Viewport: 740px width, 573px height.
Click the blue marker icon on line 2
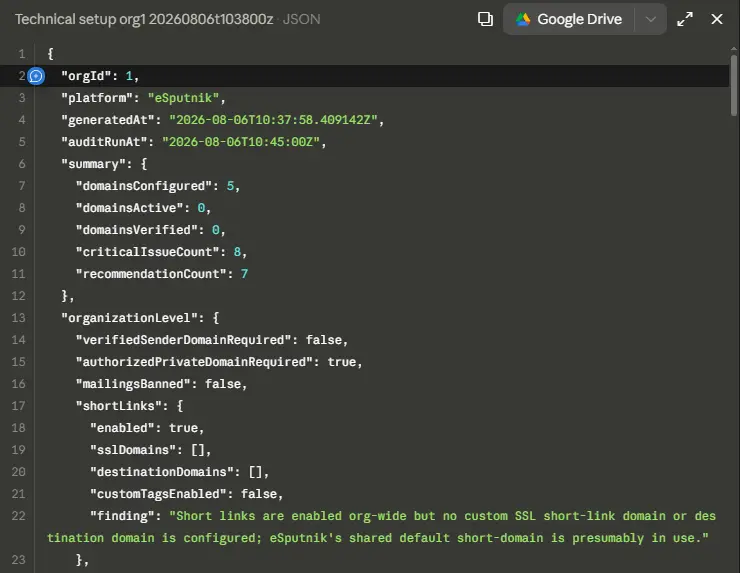[36, 76]
